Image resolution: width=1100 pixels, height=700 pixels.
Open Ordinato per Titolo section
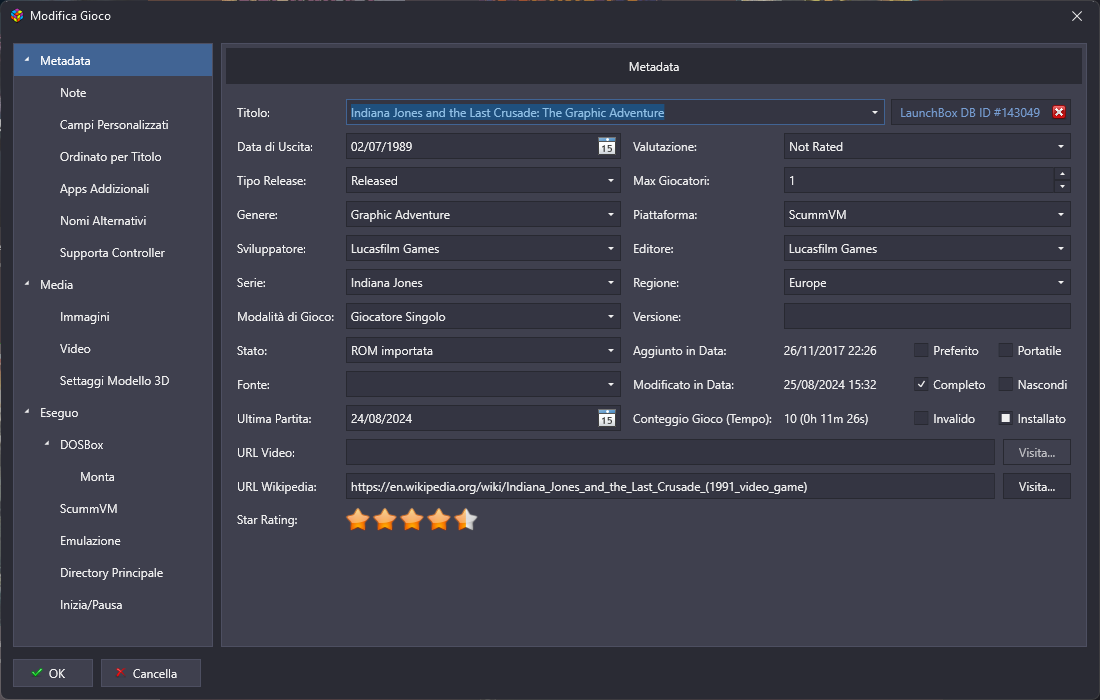point(113,156)
